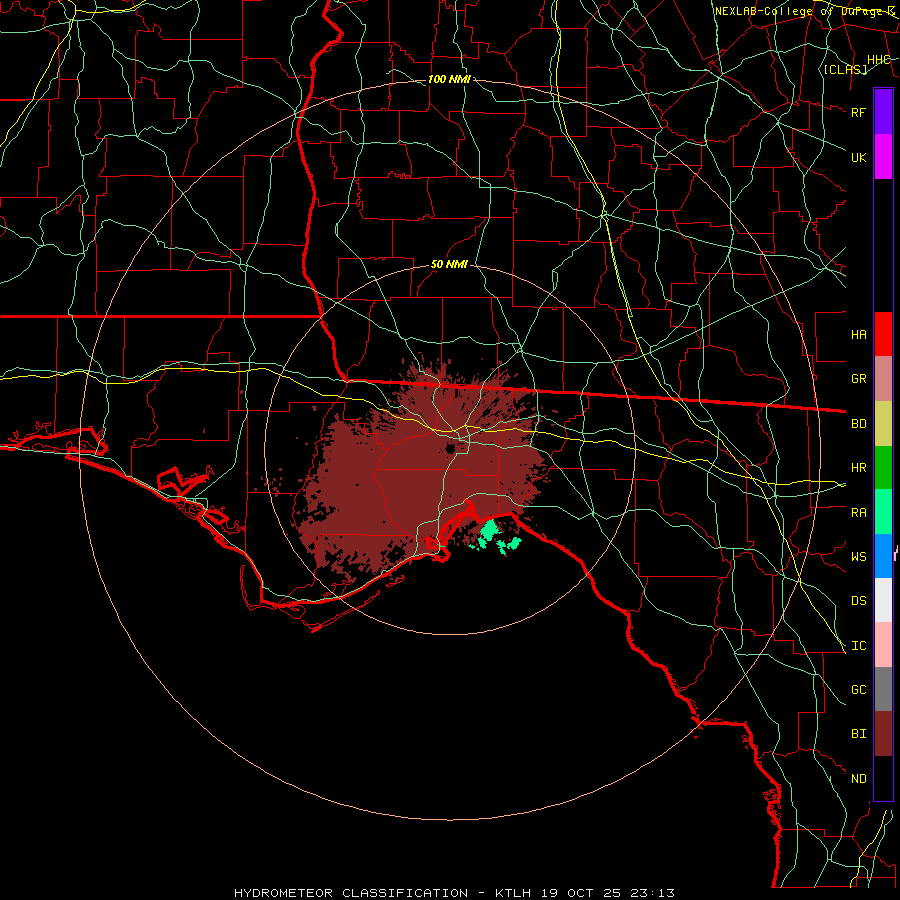Click the blue WS legend swatch
This screenshot has width=900, height=900.
(x=883, y=556)
